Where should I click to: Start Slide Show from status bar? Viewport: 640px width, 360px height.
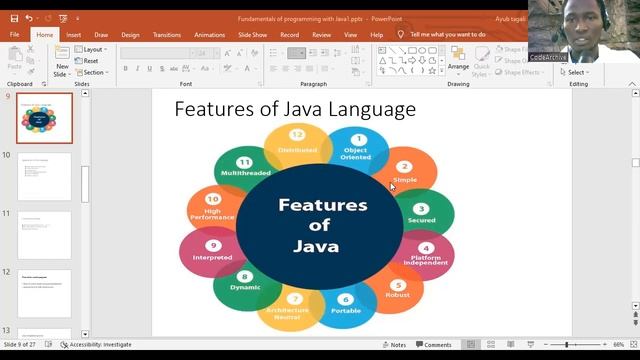click(x=531, y=344)
